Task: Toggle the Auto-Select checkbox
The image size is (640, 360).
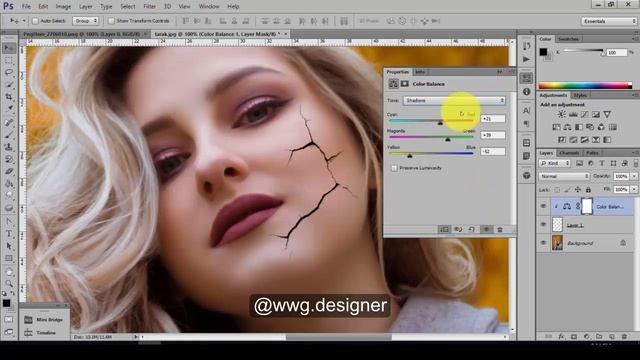Action: point(36,21)
